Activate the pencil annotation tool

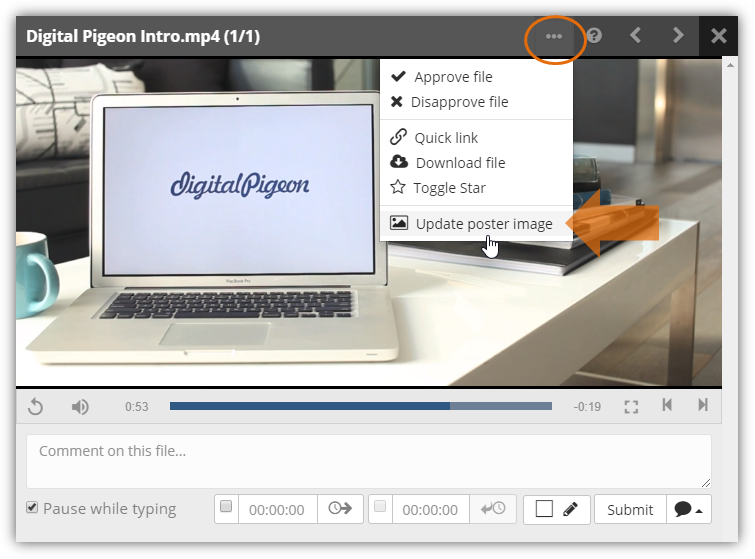point(571,509)
